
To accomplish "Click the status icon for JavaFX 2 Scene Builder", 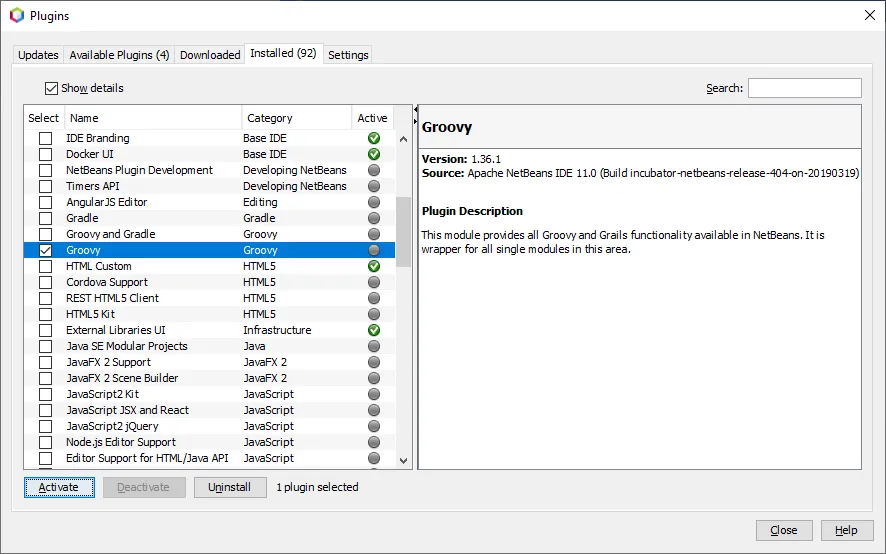I will coord(373,378).
